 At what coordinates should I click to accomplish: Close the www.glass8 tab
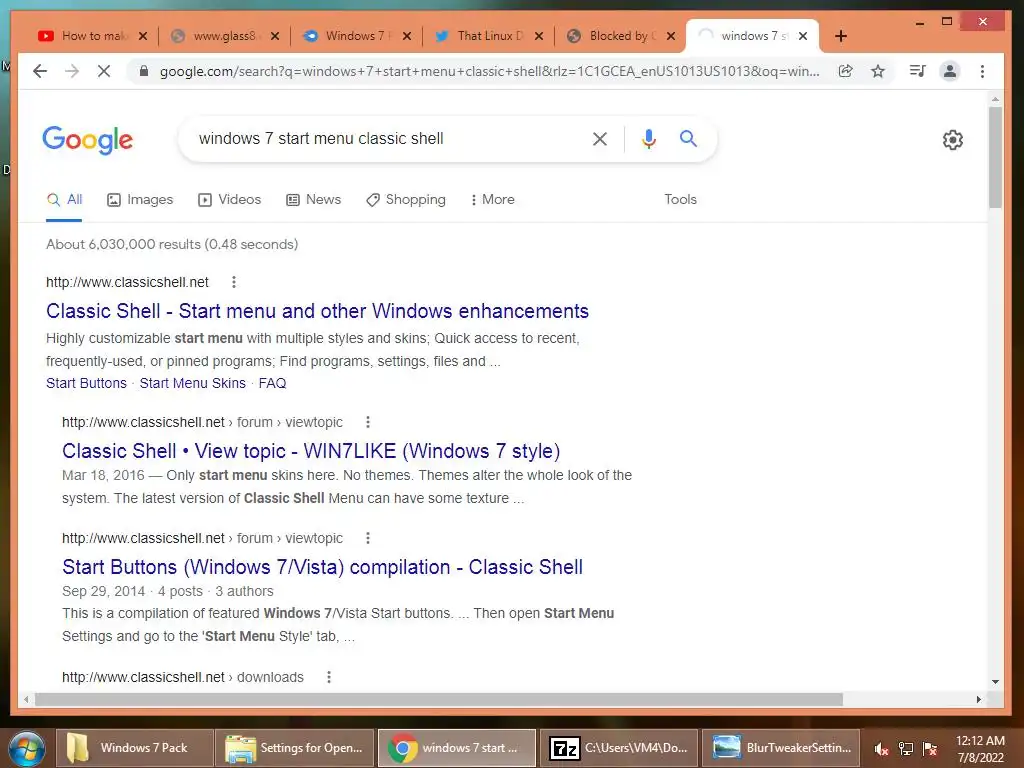pyautogui.click(x=275, y=36)
